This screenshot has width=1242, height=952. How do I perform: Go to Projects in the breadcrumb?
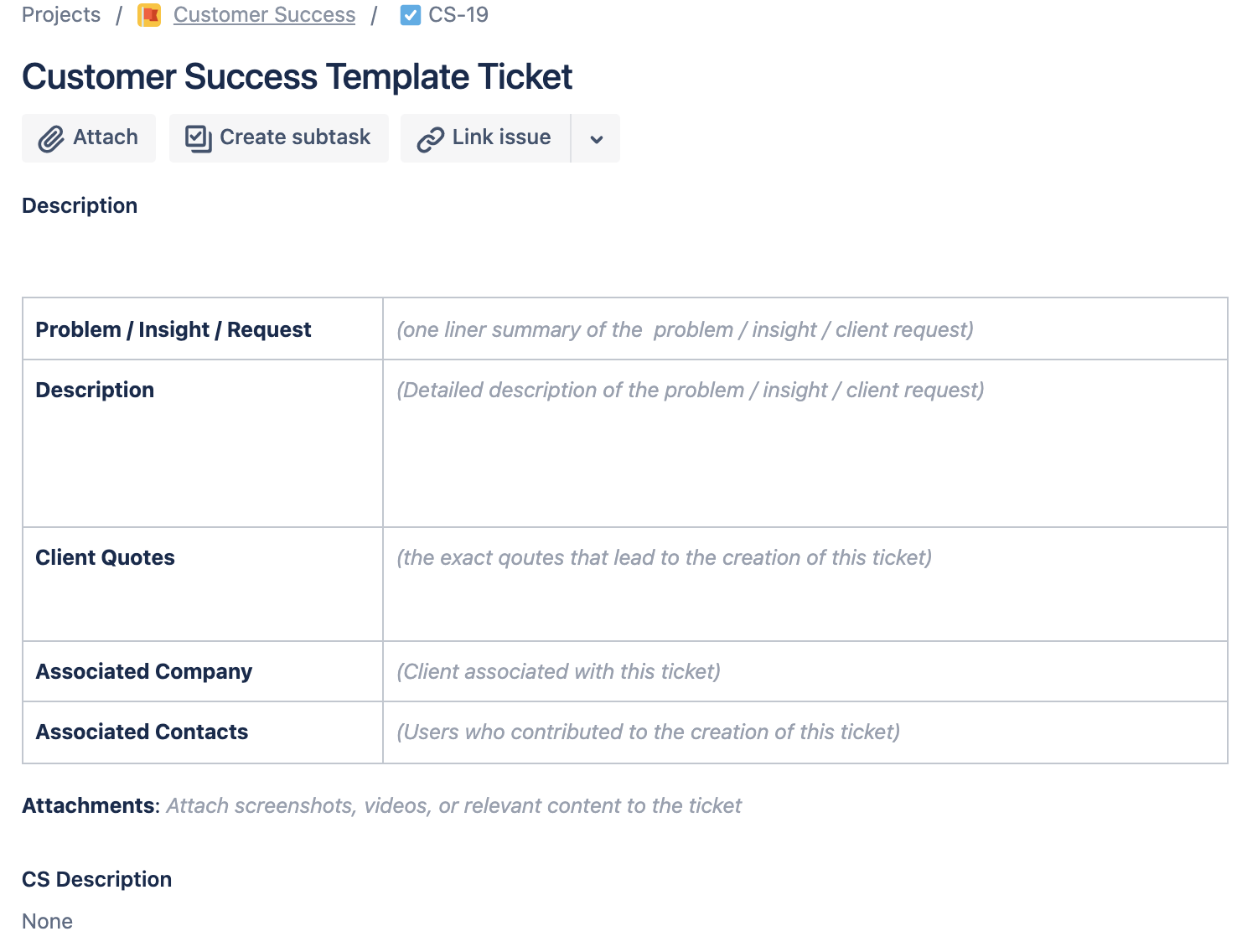click(61, 15)
